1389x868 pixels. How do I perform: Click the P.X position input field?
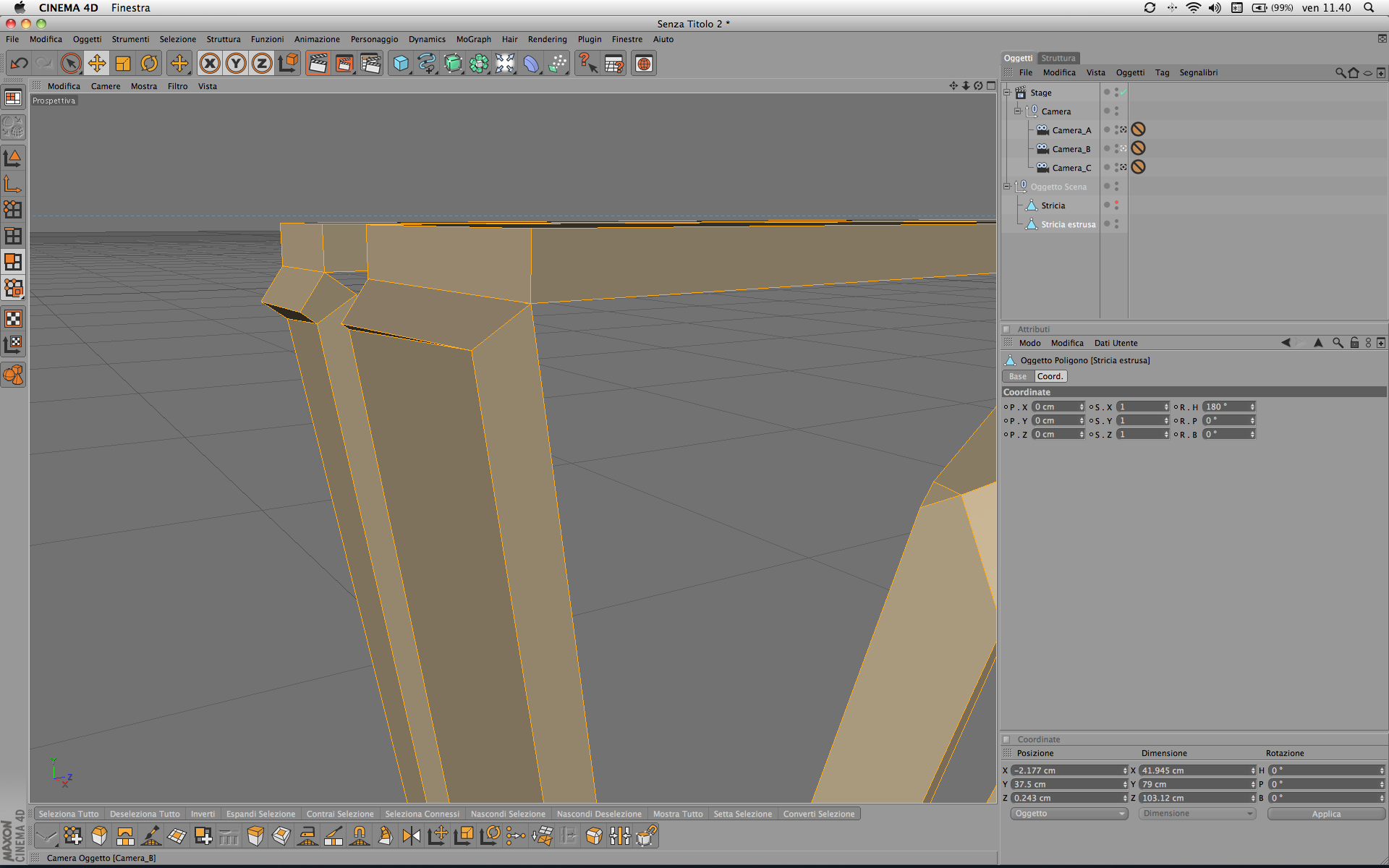[1055, 407]
